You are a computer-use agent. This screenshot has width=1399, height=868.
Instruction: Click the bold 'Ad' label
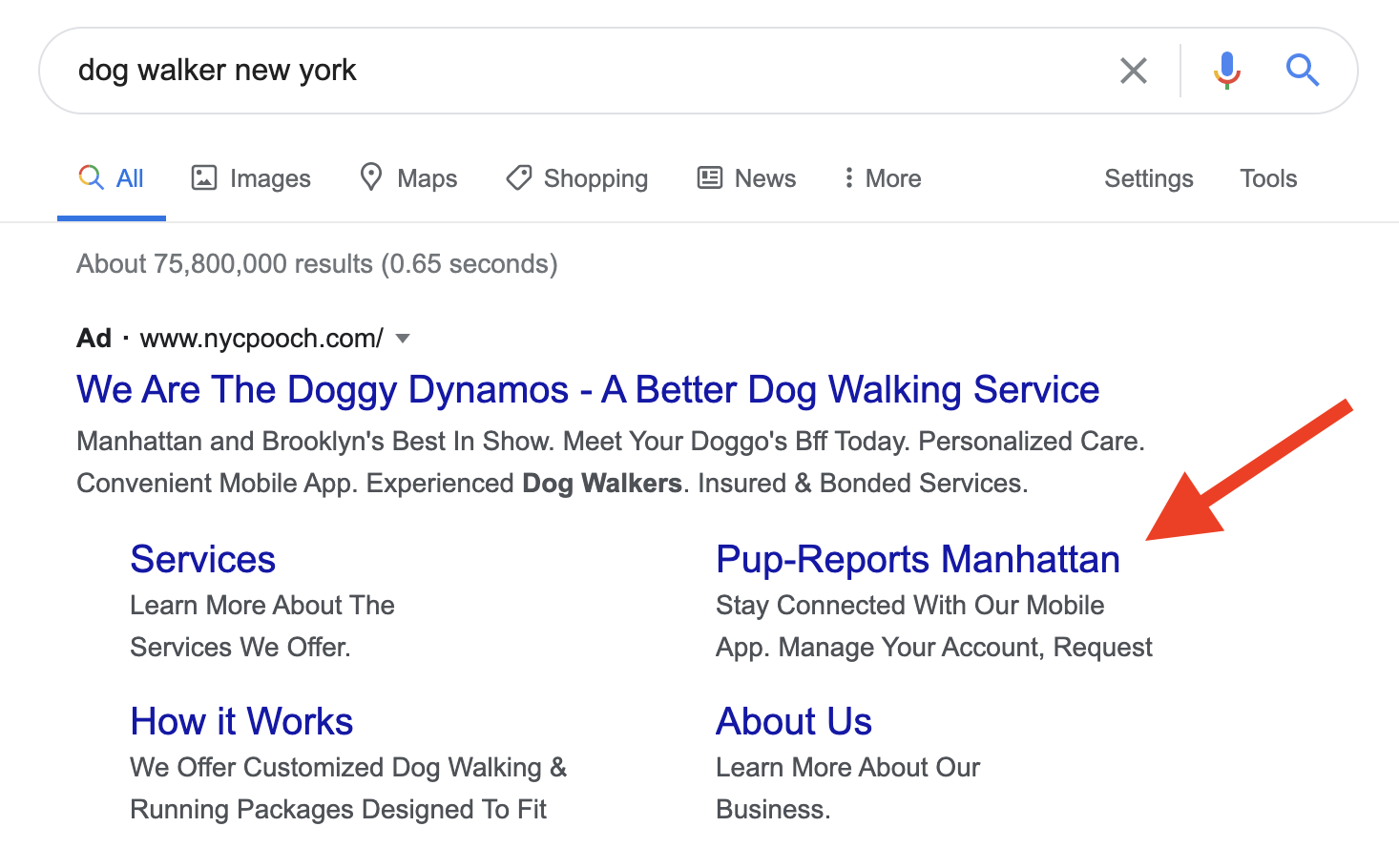94,339
